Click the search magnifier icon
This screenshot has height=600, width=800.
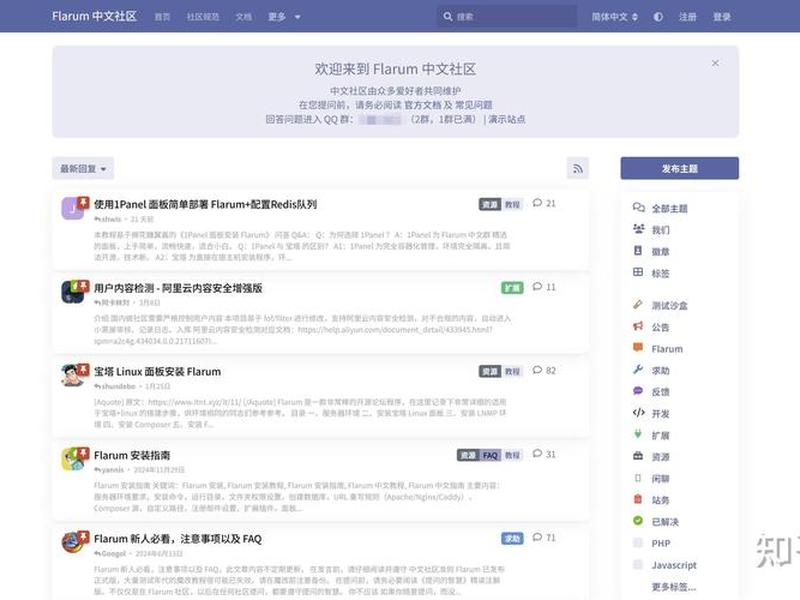coord(447,17)
